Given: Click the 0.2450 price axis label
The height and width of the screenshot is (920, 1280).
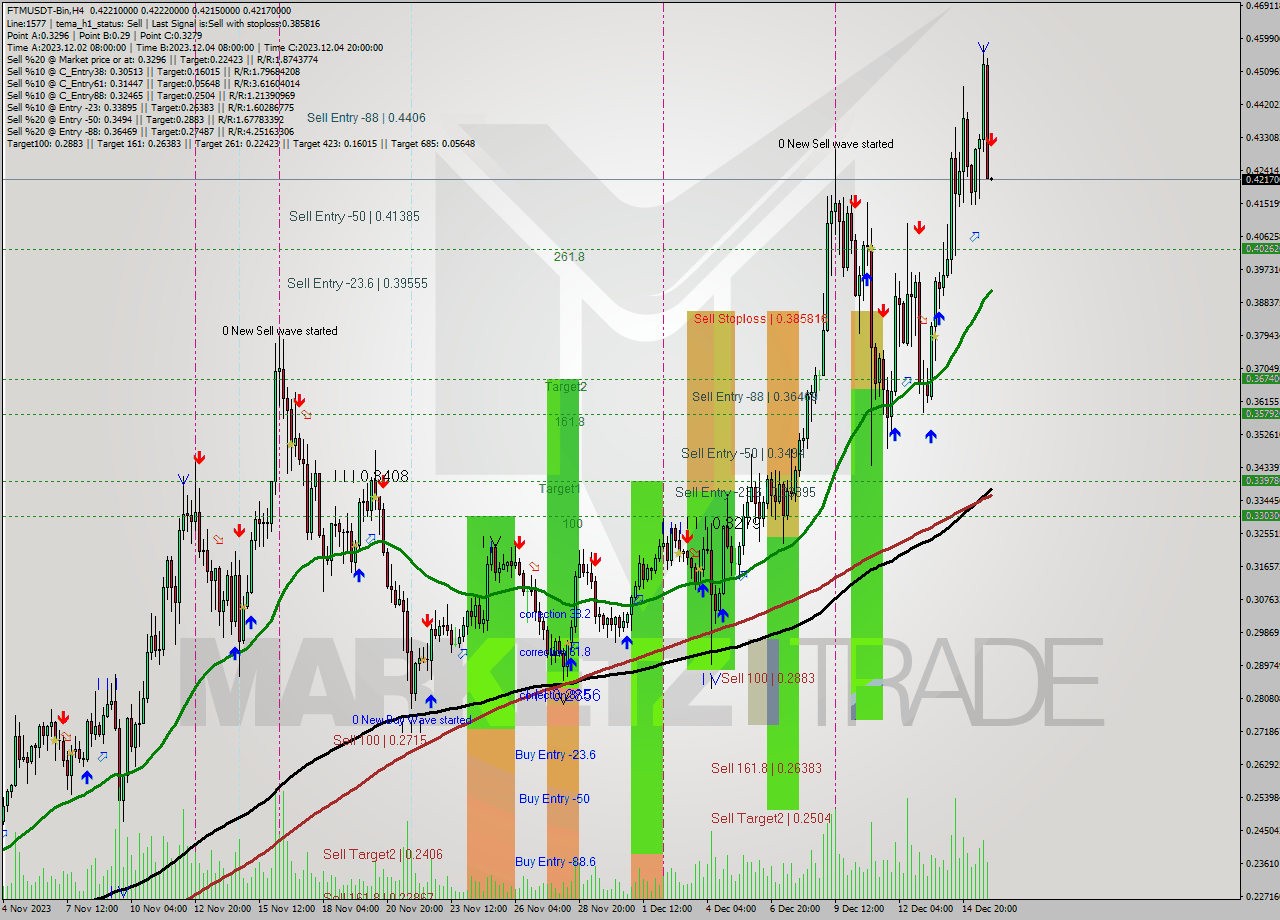Looking at the screenshot, I should pos(1262,830).
